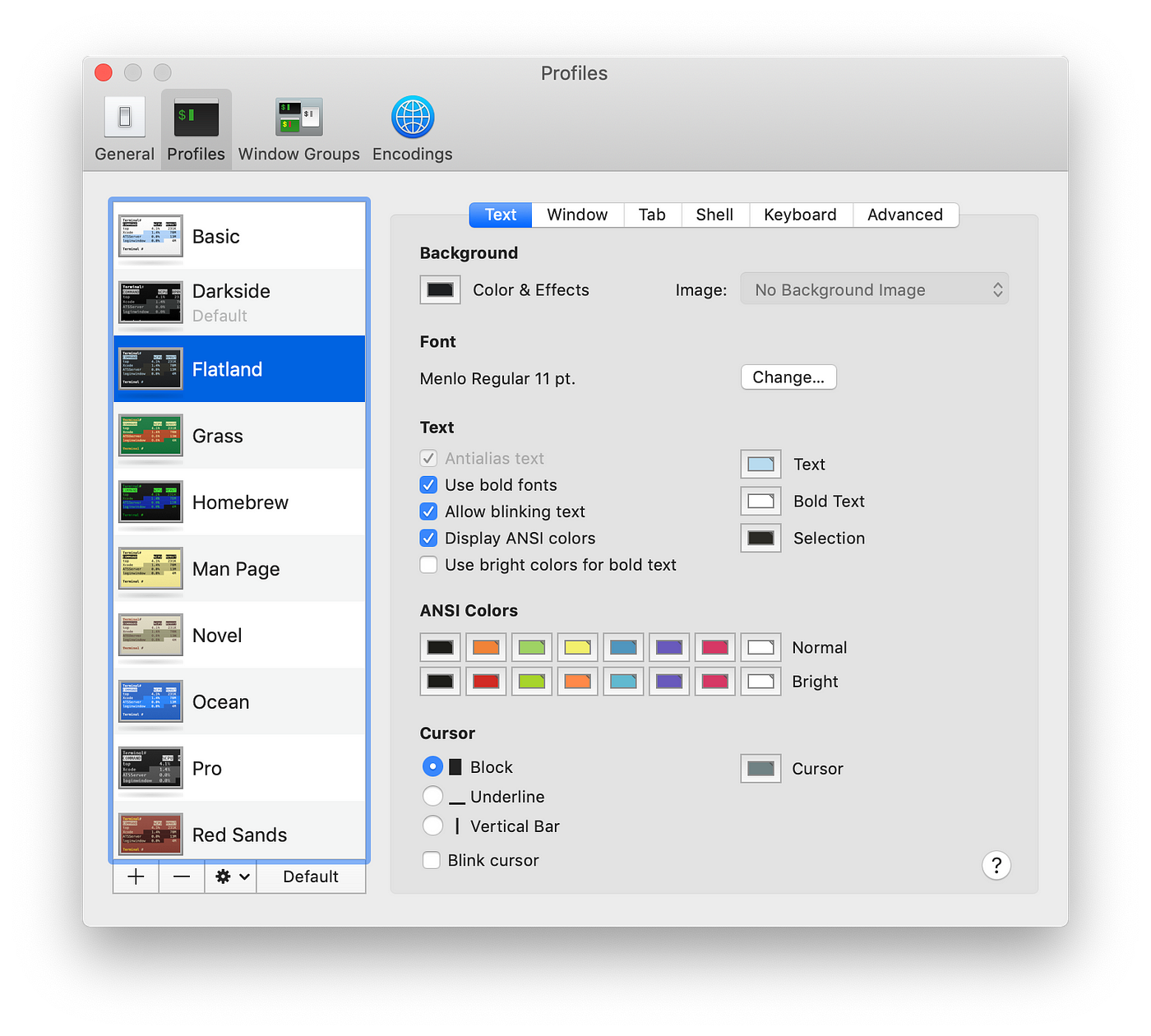Open the Keyboard tab
The image size is (1151, 1036).
(800, 215)
